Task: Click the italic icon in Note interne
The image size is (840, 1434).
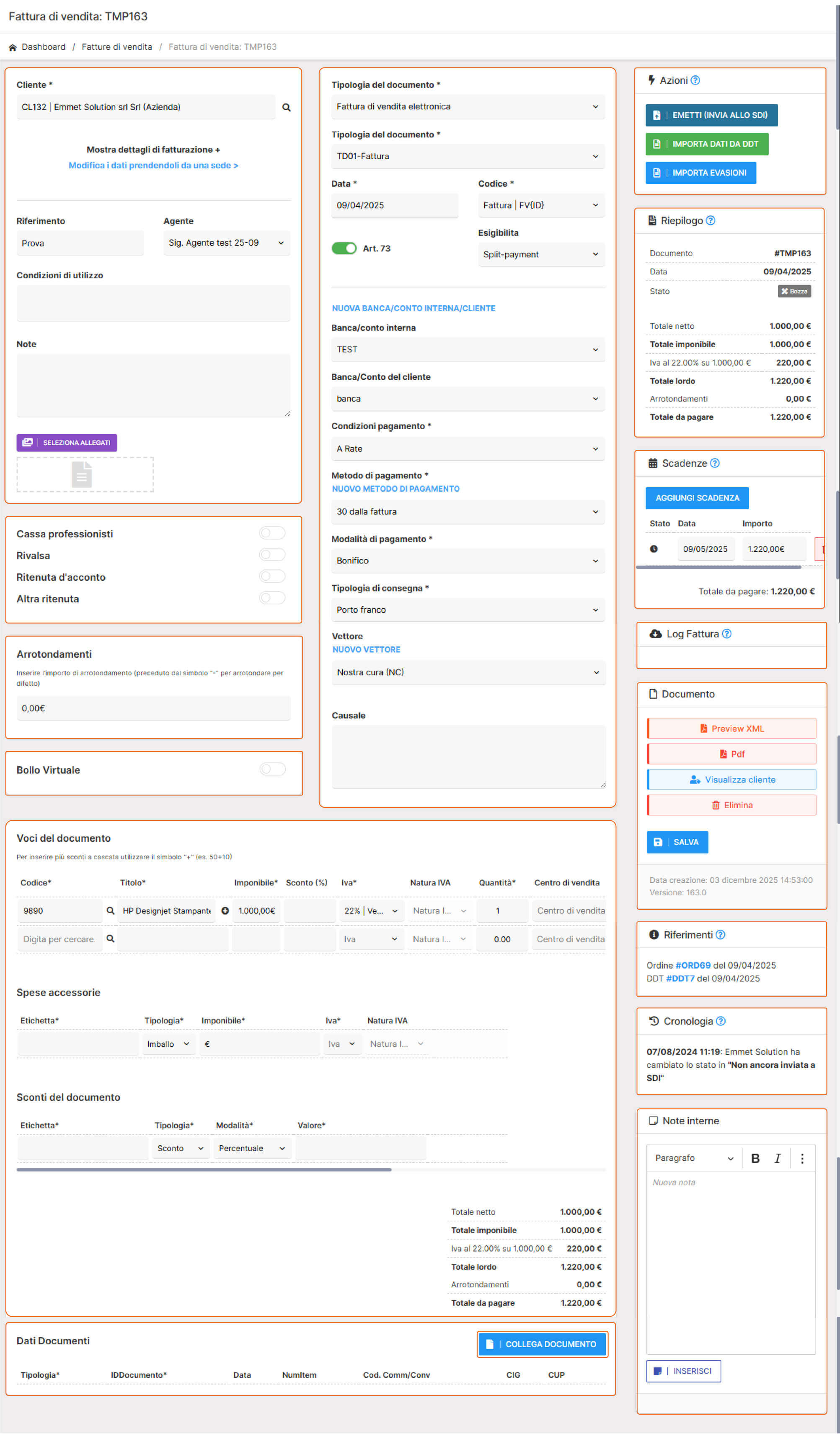Action: click(x=777, y=1158)
